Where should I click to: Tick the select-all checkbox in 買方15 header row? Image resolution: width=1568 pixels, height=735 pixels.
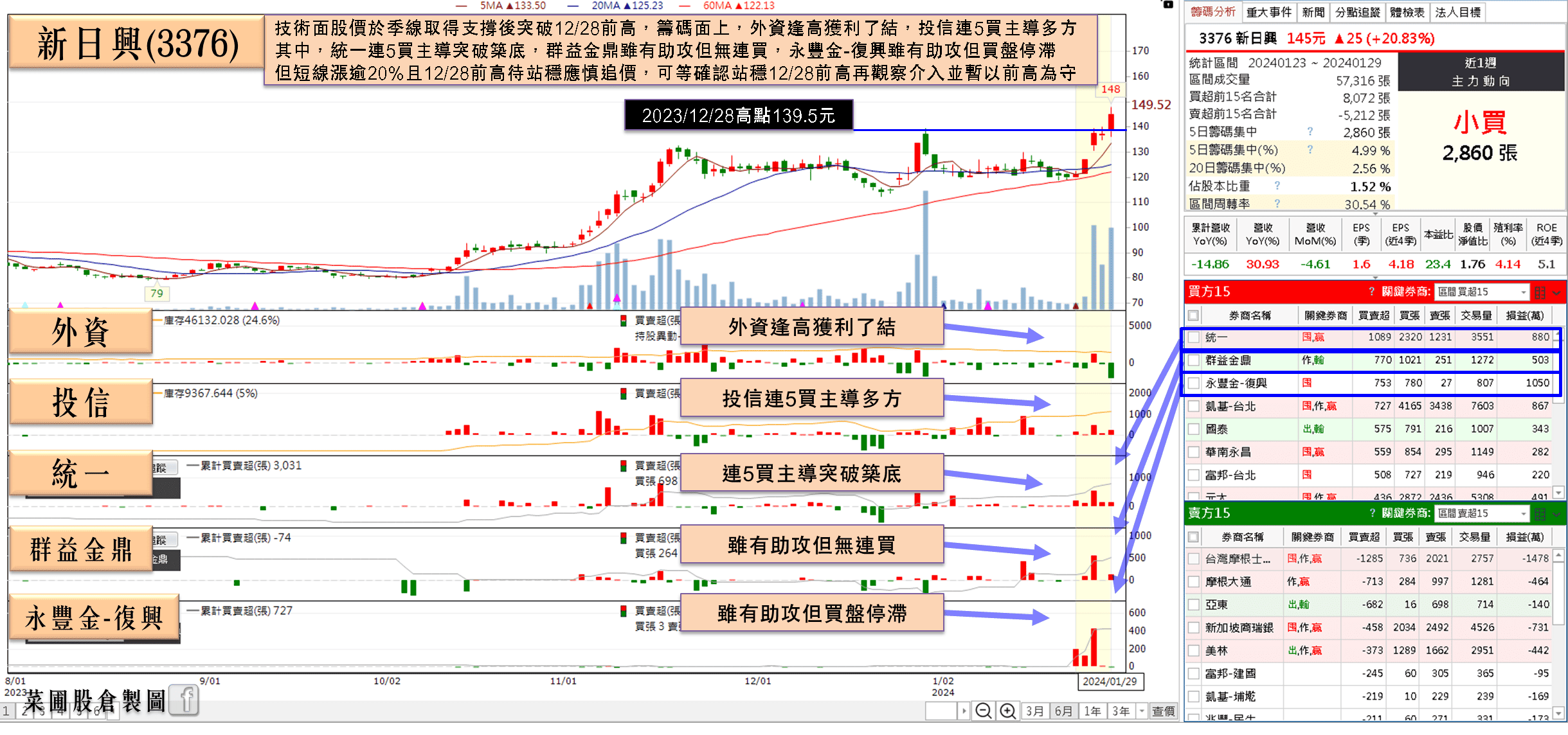pos(1194,315)
